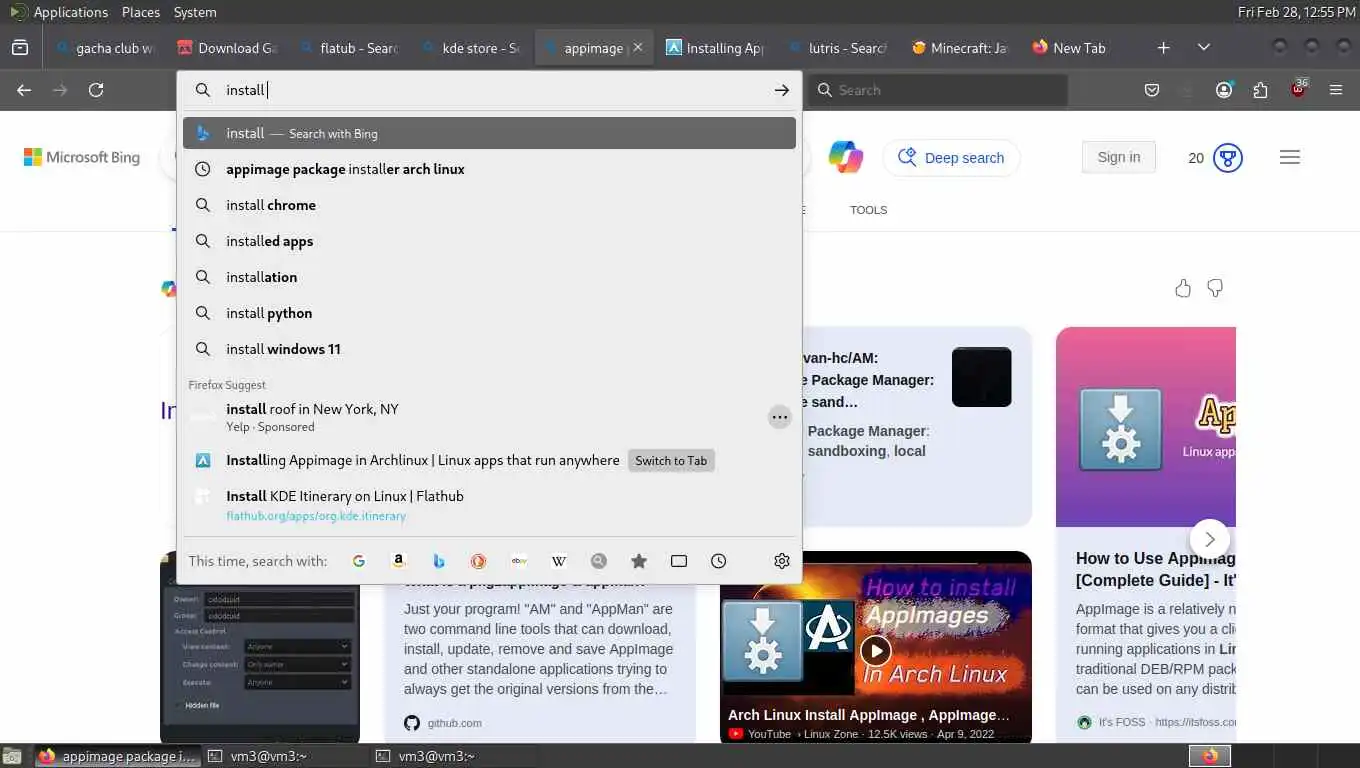Search with DuckDuckGo one-off icon

[x=479, y=561]
